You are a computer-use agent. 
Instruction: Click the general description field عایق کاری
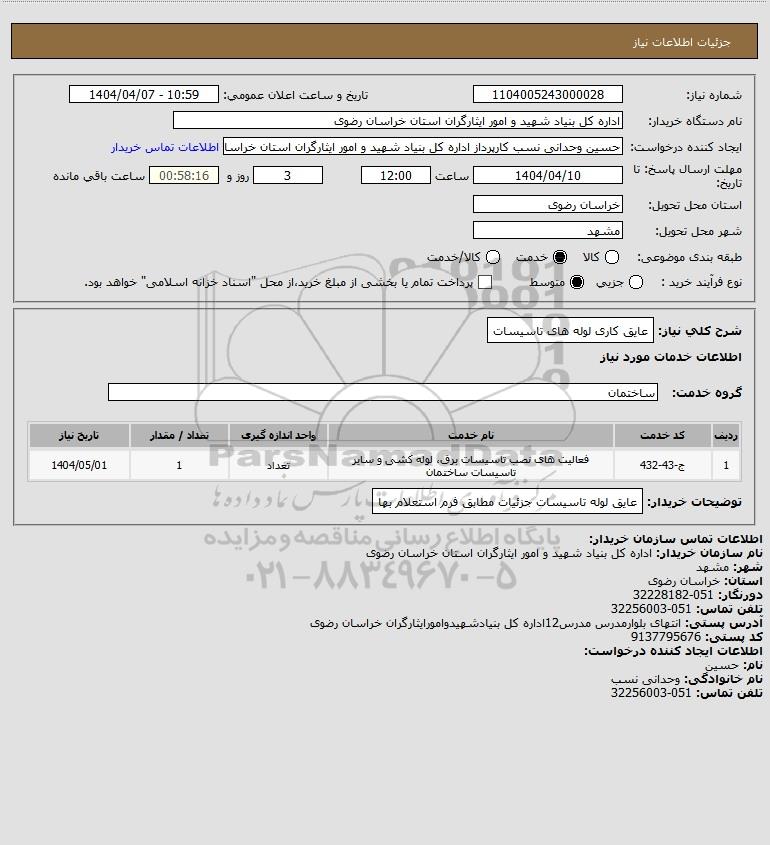(x=570, y=331)
